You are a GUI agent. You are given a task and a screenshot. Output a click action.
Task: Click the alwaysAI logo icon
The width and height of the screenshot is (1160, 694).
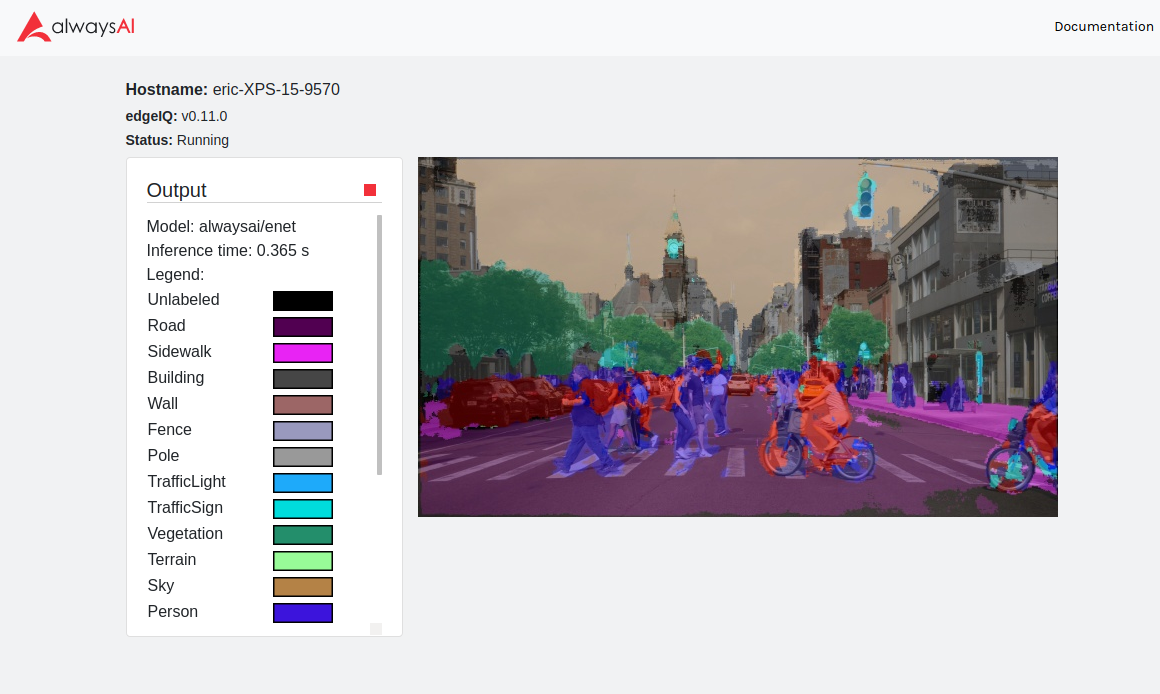[x=33, y=27]
